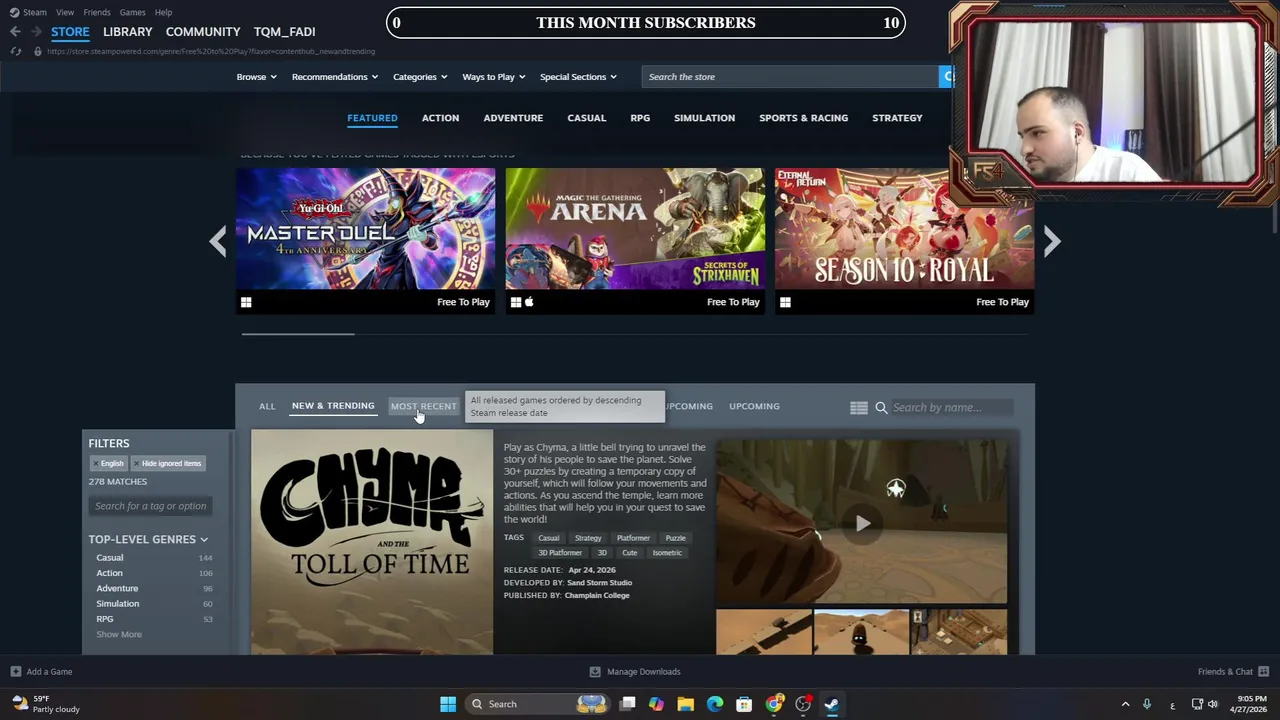
Task: Collapse the Top-Level Genres section
Action: [148, 539]
